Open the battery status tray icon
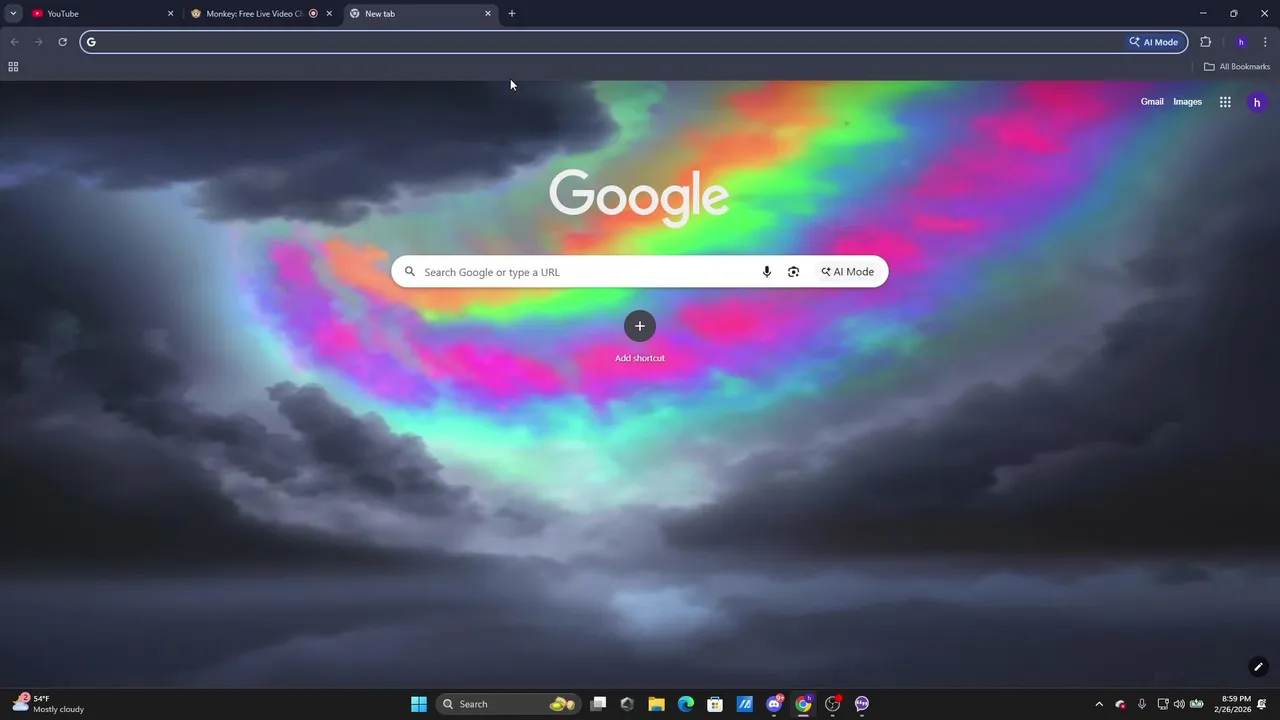The height and width of the screenshot is (720, 1280). 1197,704
